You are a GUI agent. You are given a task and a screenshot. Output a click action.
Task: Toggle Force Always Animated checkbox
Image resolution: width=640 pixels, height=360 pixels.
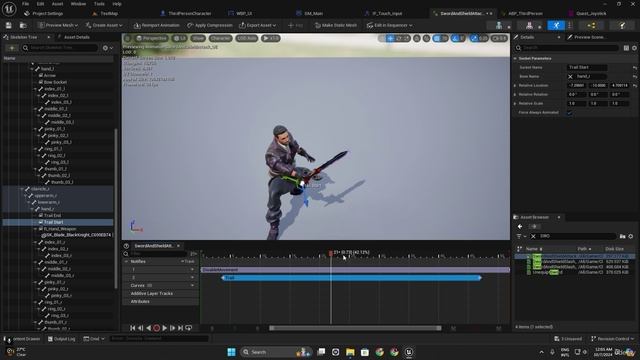(x=569, y=113)
